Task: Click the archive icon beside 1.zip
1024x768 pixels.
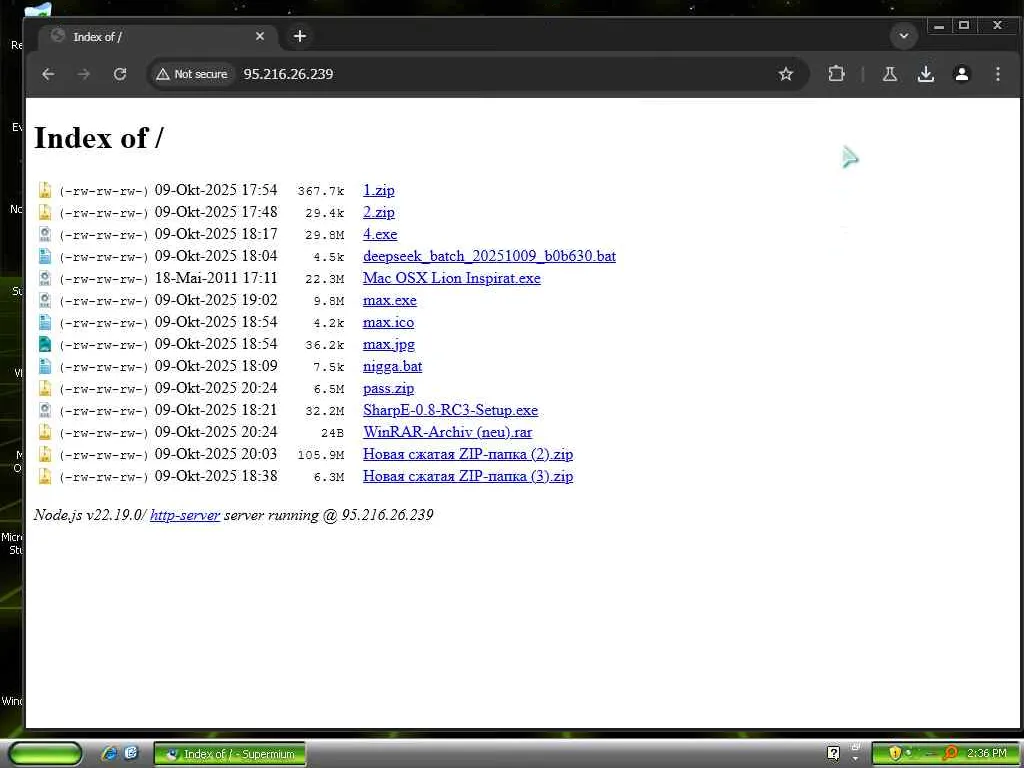Action: point(44,190)
